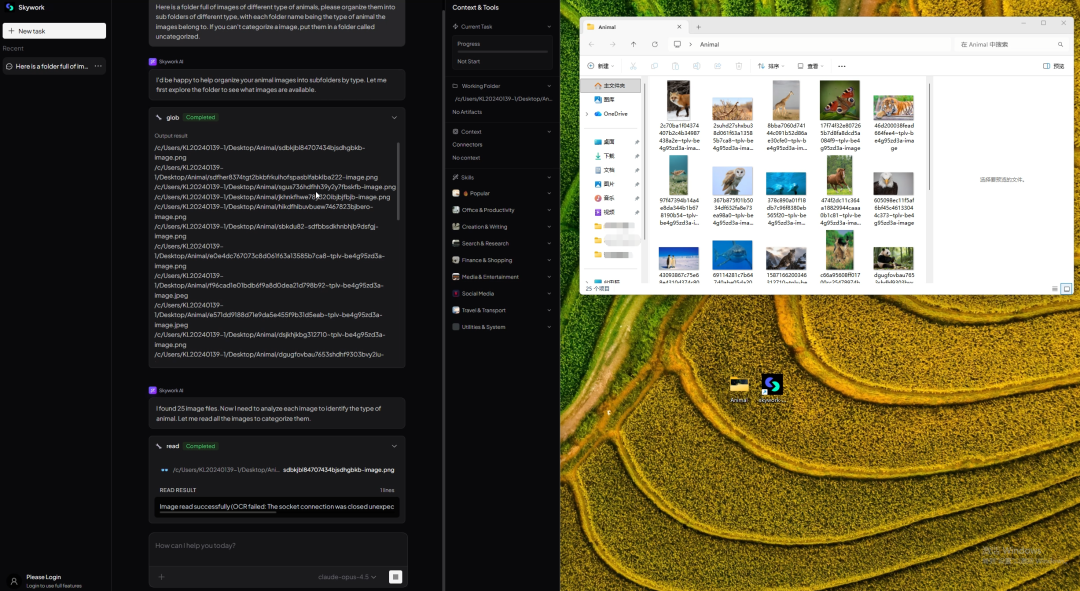
Task: Click the glob output result scrollbar
Action: click(398, 181)
